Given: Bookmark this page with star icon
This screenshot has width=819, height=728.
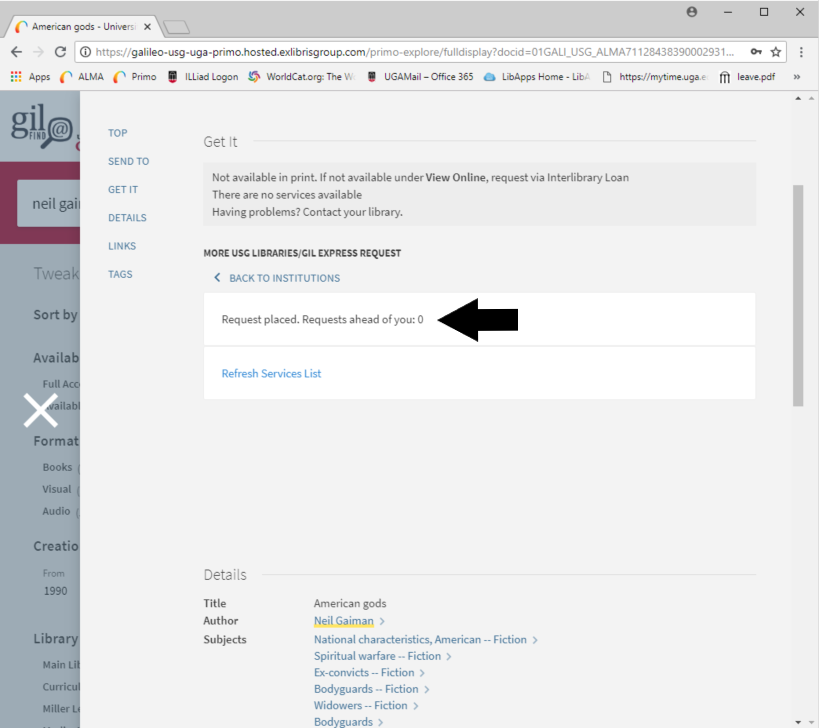Looking at the screenshot, I should 776,52.
